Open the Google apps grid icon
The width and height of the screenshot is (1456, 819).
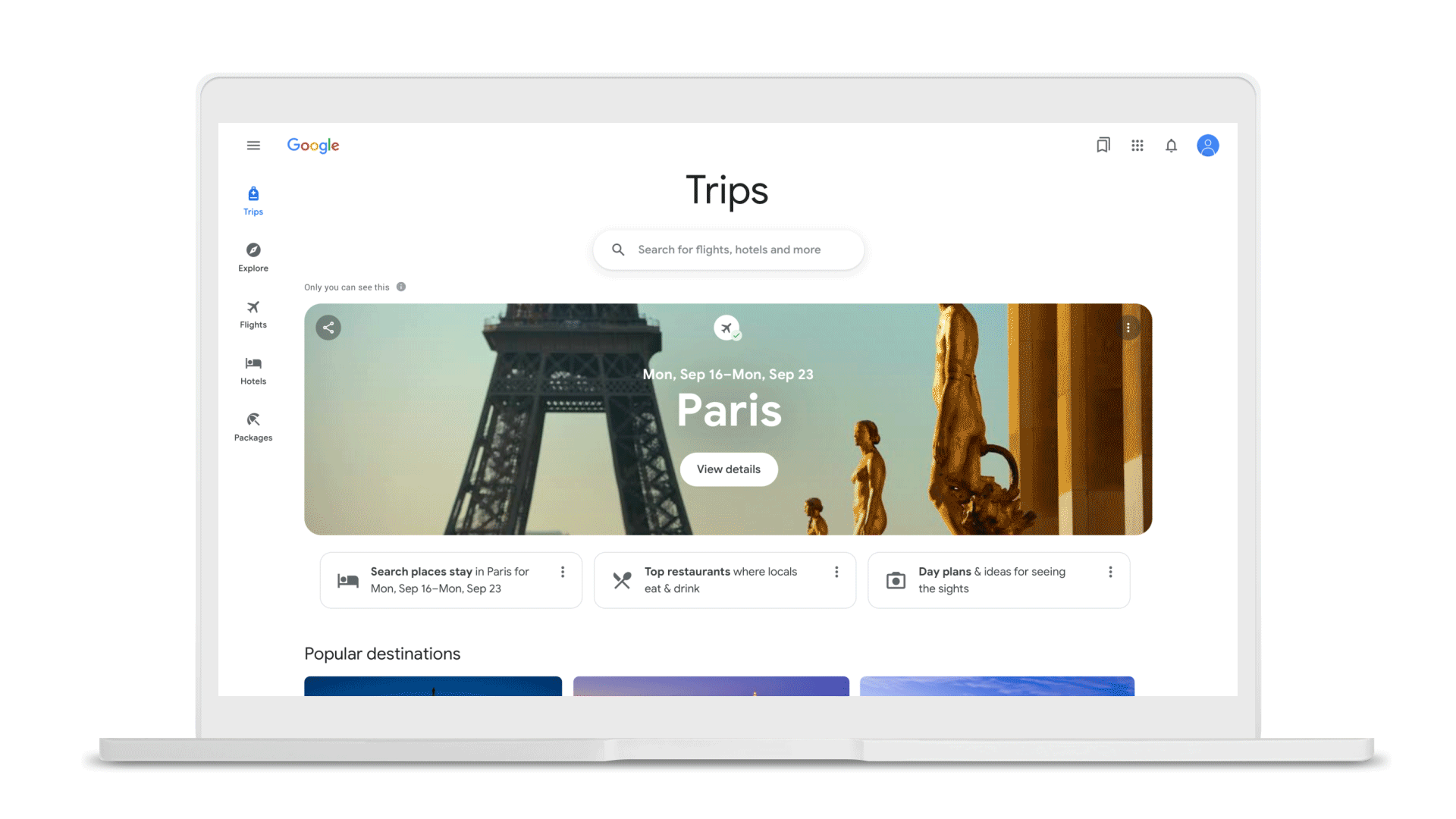1137,145
